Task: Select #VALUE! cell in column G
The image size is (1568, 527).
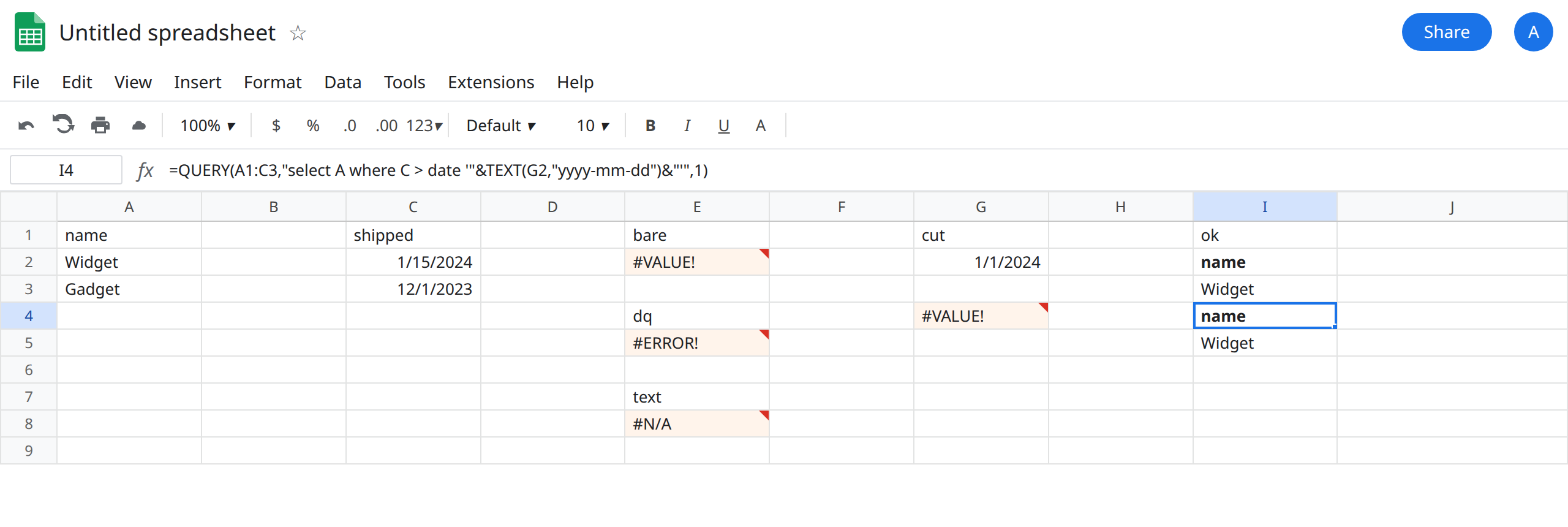Action: pos(981,316)
